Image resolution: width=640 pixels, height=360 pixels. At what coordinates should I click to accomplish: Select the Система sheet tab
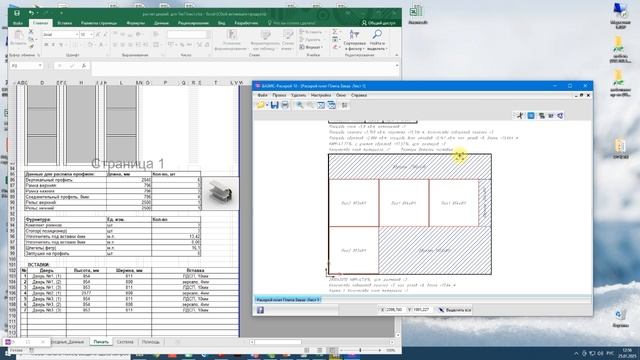125,342
